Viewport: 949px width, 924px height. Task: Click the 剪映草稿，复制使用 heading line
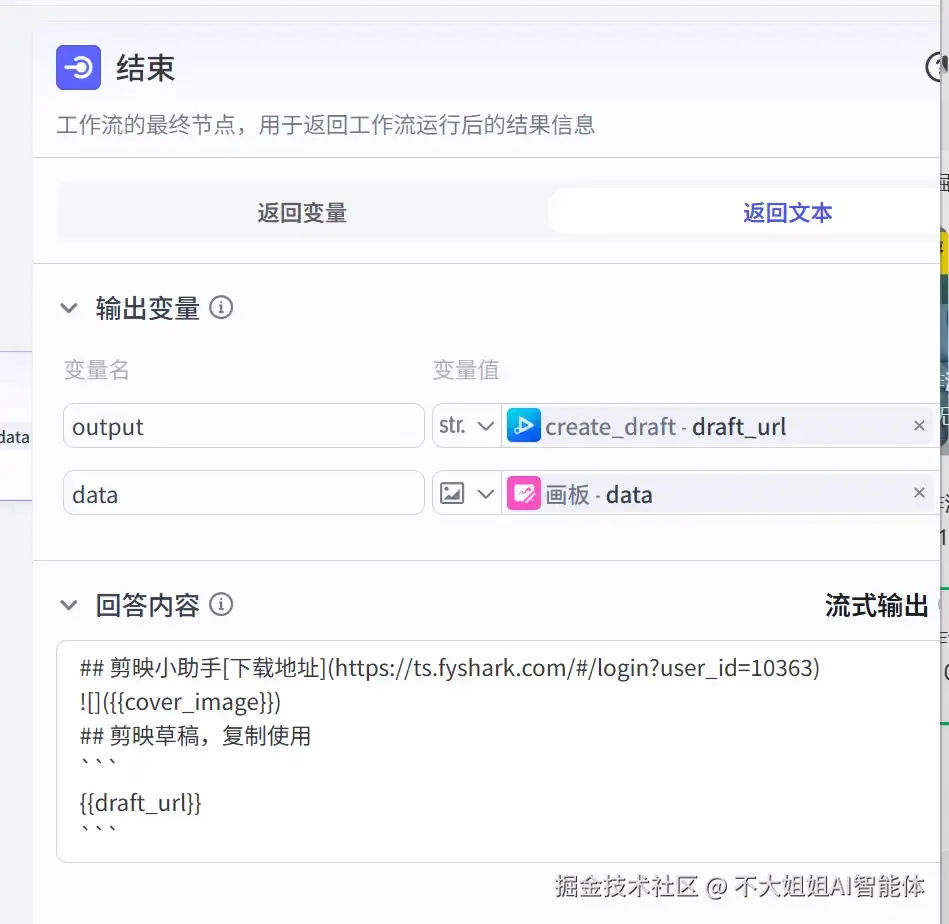(x=195, y=736)
